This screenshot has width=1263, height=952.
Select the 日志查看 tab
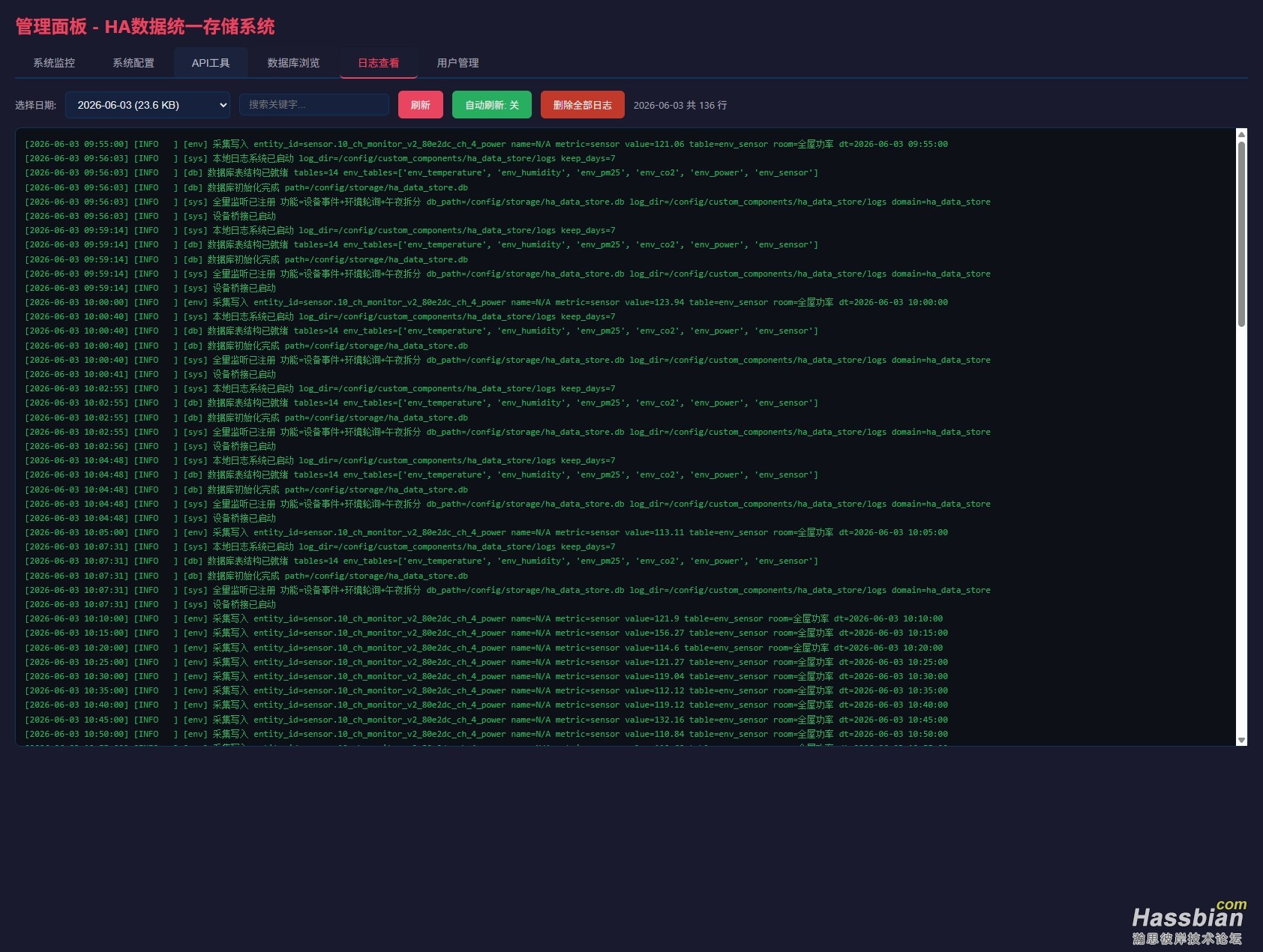click(x=379, y=63)
